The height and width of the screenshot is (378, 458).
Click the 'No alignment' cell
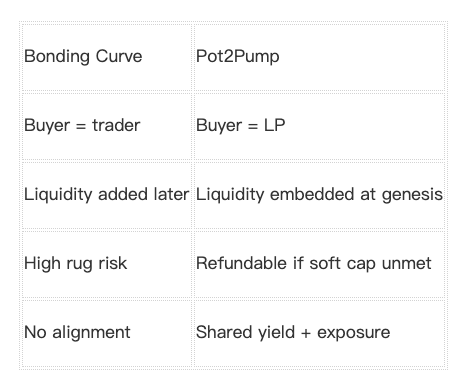pyautogui.click(x=107, y=333)
